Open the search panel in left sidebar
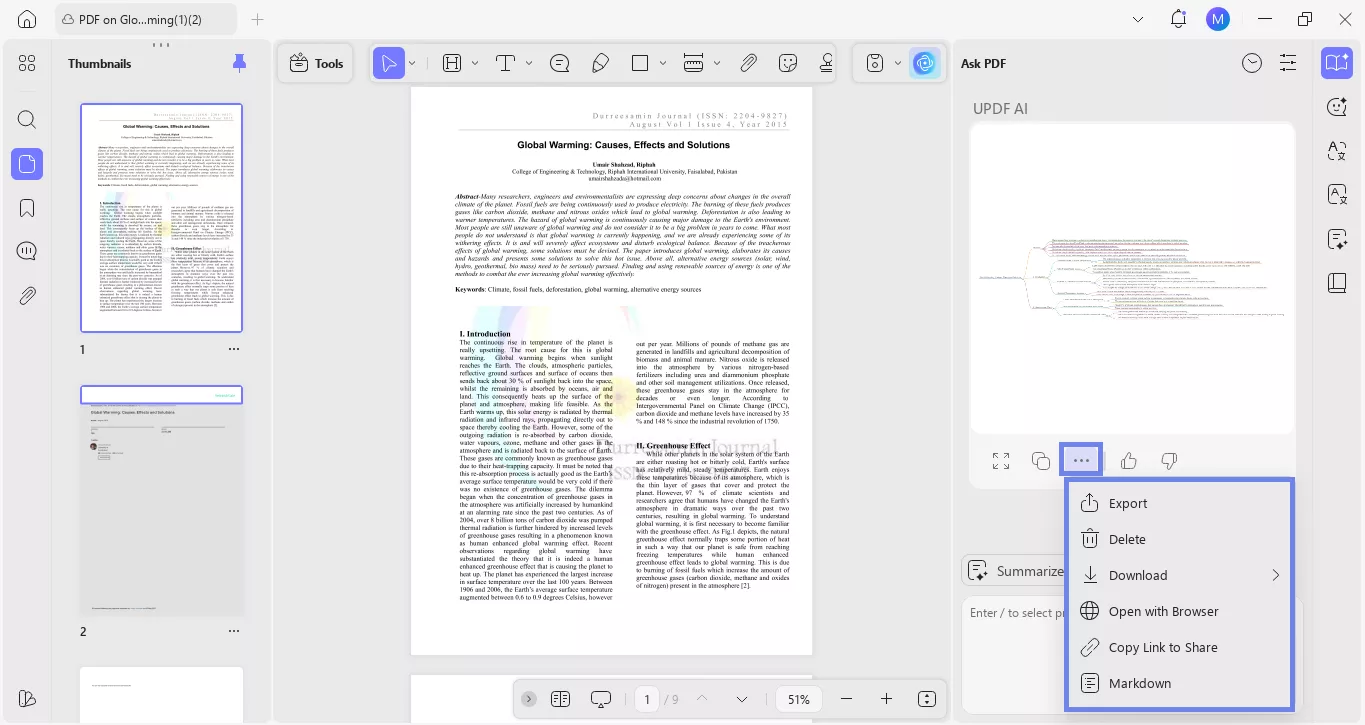This screenshot has height=725, width=1365. (27, 120)
